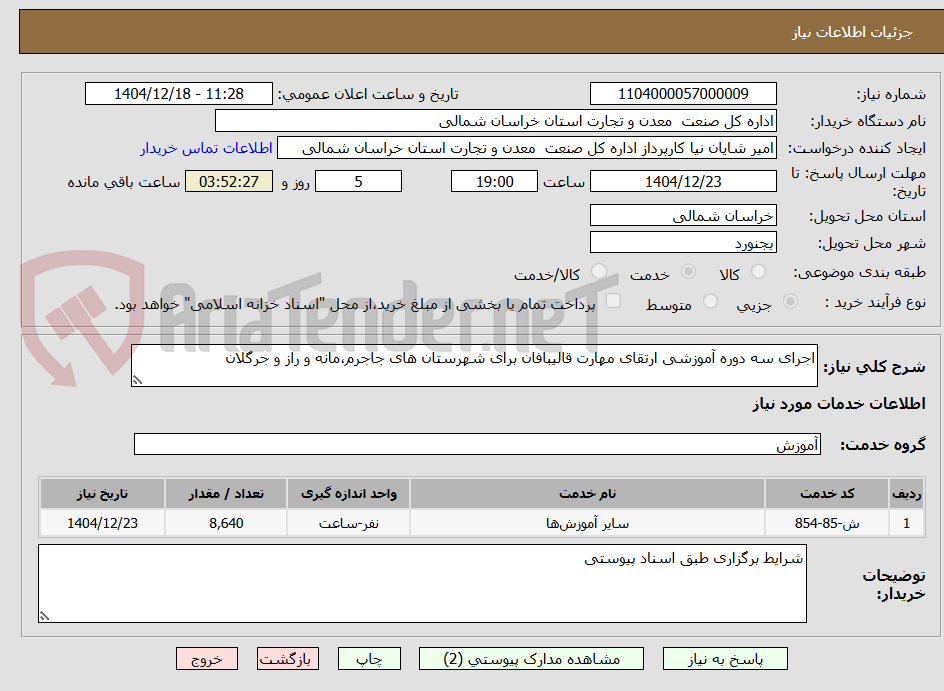Click the row number cell 1
Screen dimensions: 944x691
906,523
